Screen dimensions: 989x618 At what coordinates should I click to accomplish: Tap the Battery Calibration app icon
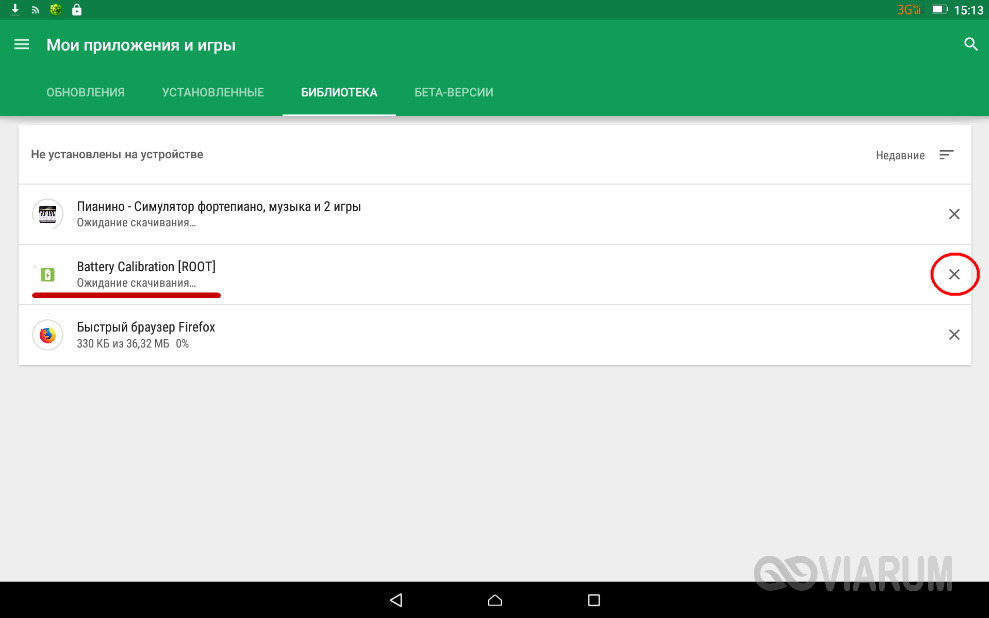pyautogui.click(x=47, y=274)
